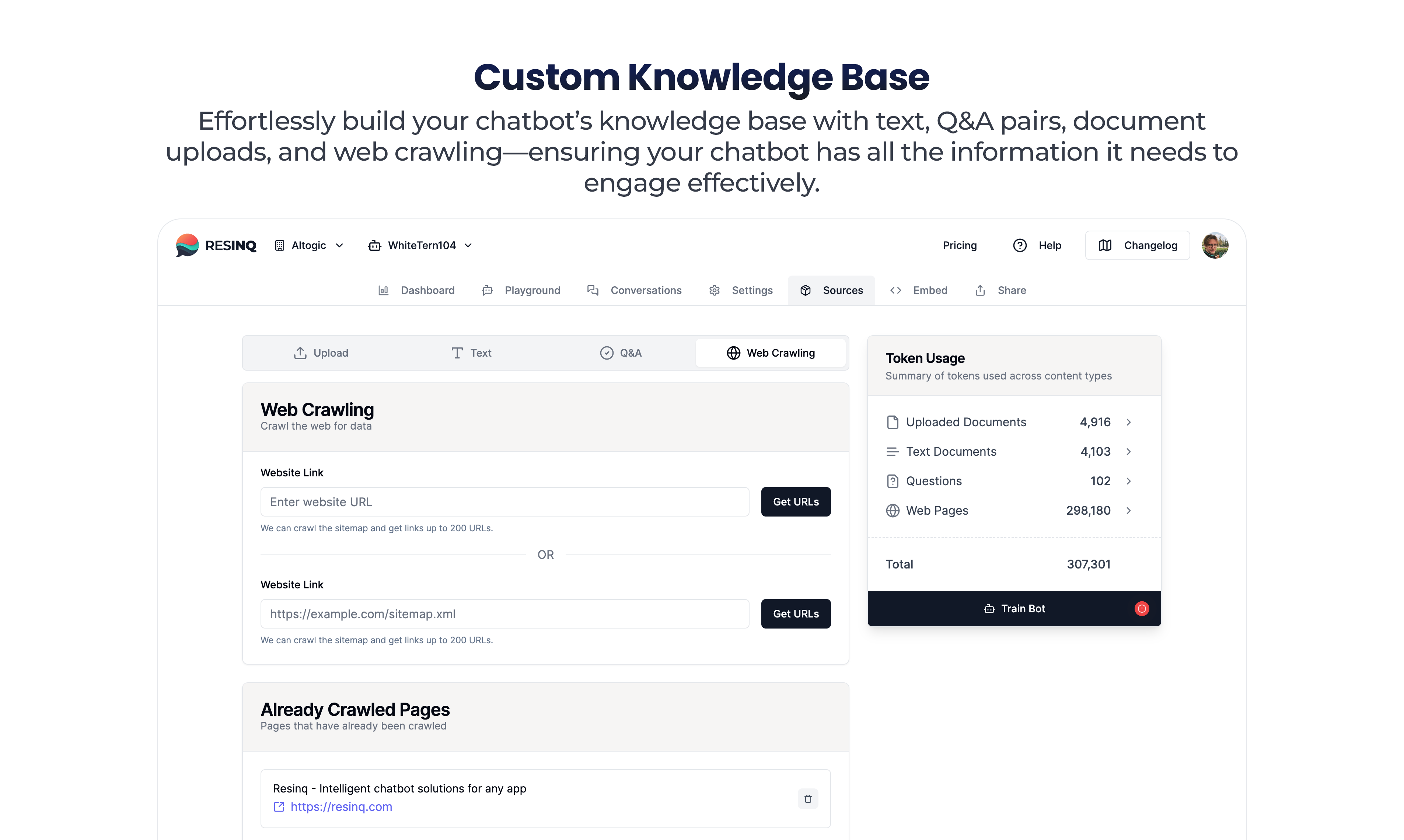Click the Uploaded Documents file icon

[892, 422]
